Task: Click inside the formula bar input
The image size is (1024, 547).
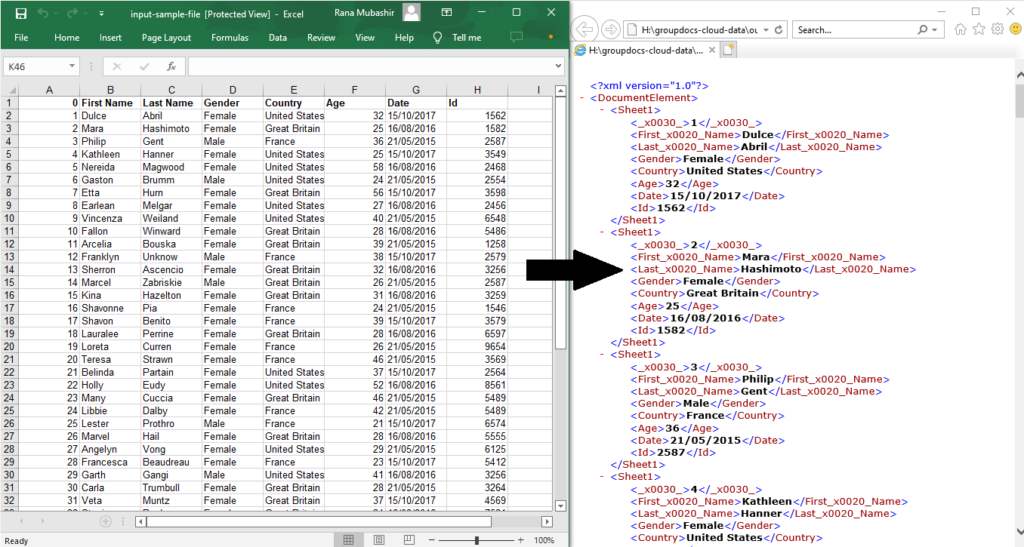Action: pyautogui.click(x=370, y=67)
